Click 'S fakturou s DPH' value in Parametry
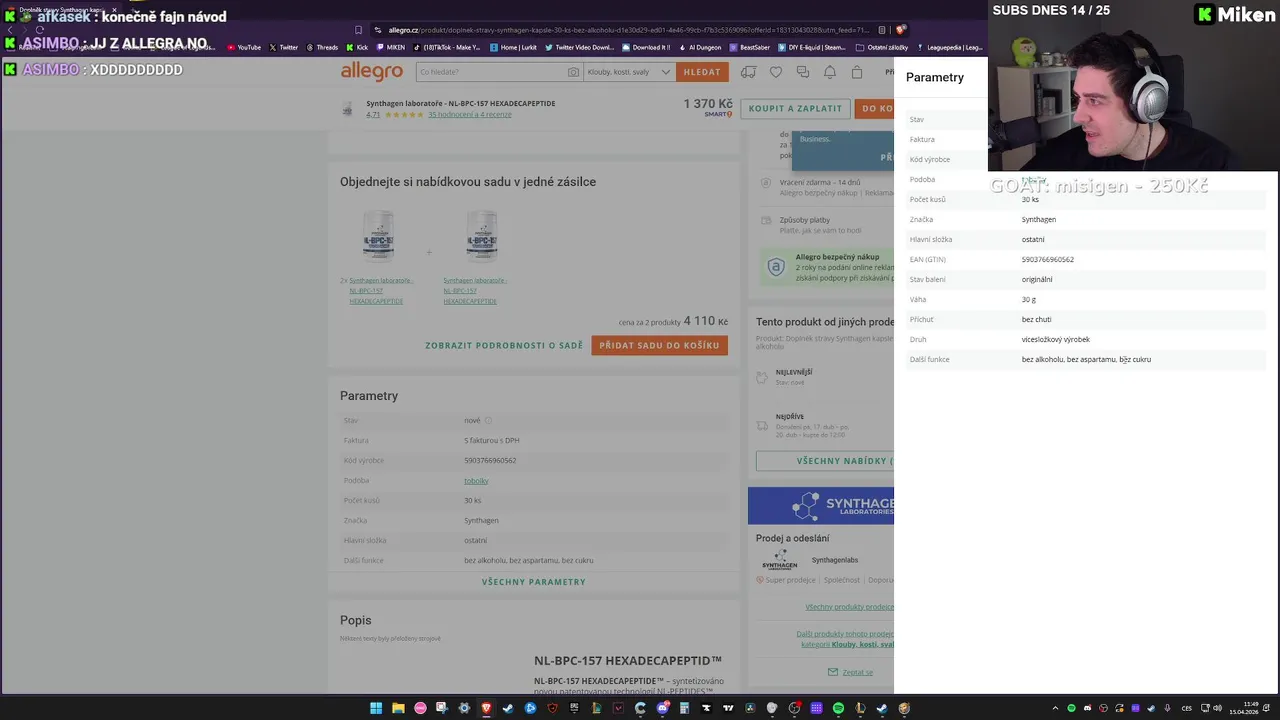Image resolution: width=1280 pixels, height=720 pixels. pyautogui.click(x=492, y=441)
